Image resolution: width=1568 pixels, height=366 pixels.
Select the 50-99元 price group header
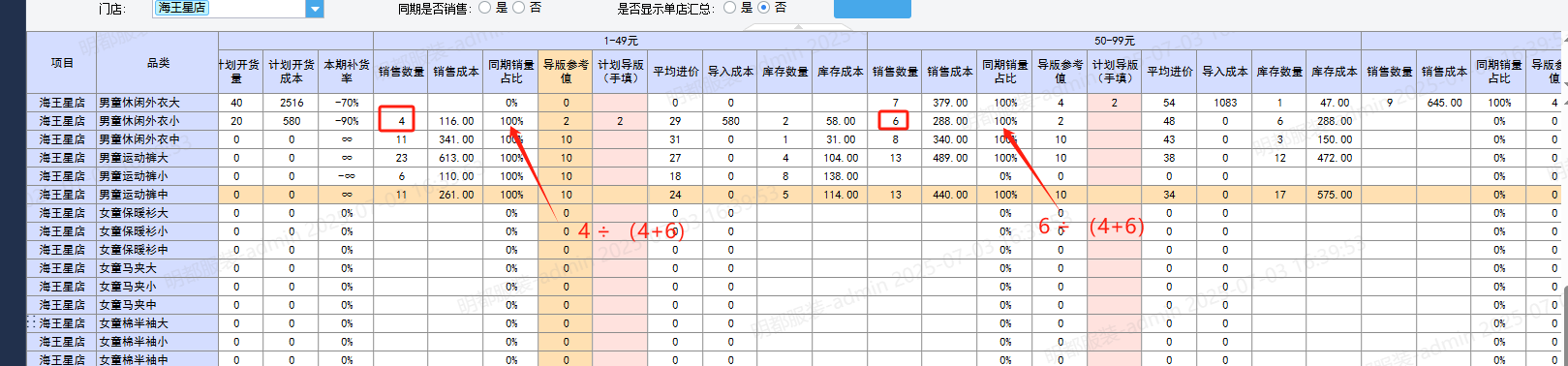coord(1115,41)
